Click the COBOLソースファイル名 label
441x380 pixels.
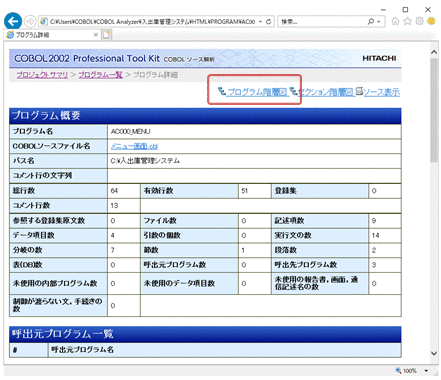pos(51,146)
